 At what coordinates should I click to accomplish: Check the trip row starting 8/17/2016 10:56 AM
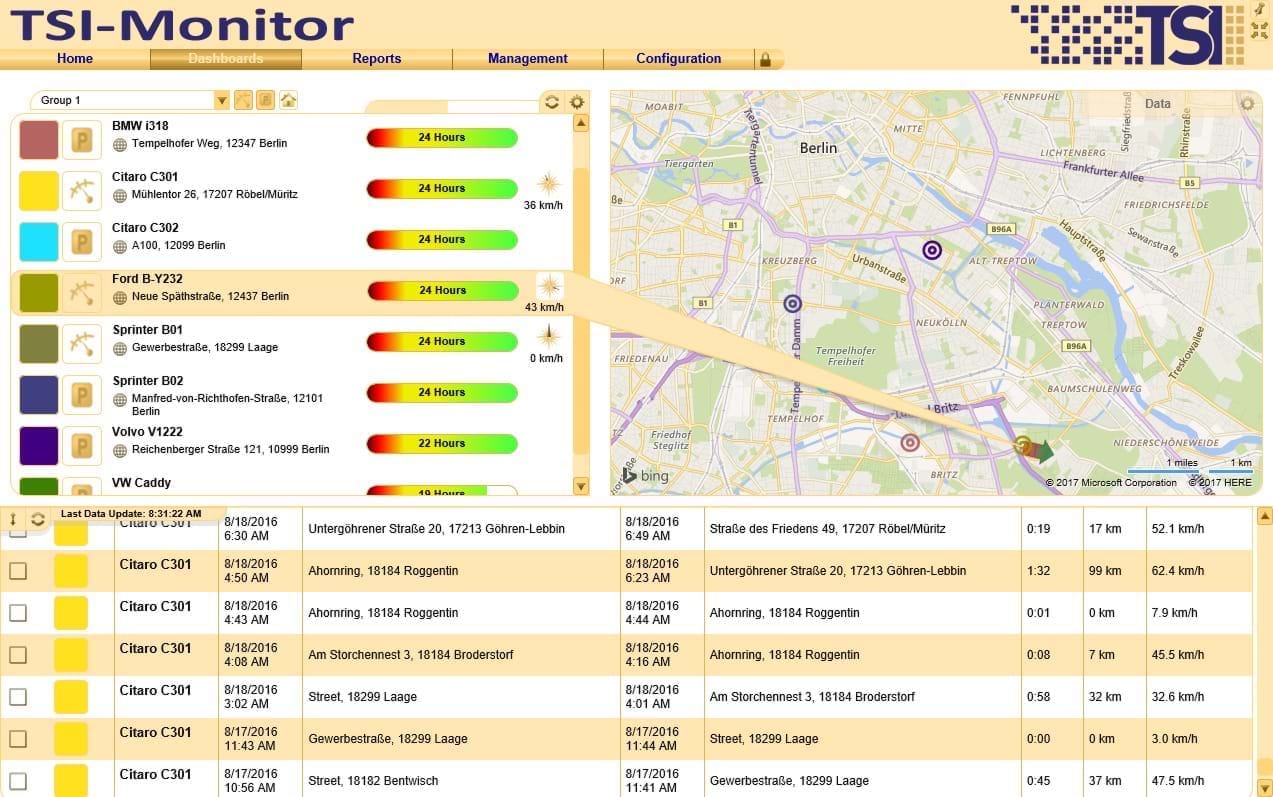coord(18,781)
